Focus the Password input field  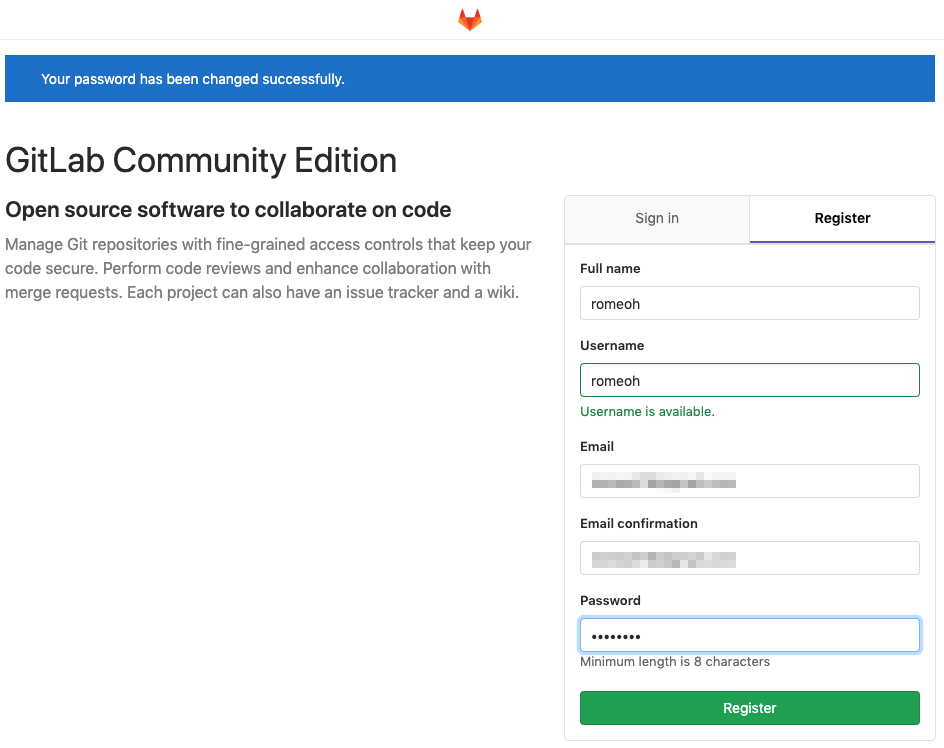coord(750,635)
